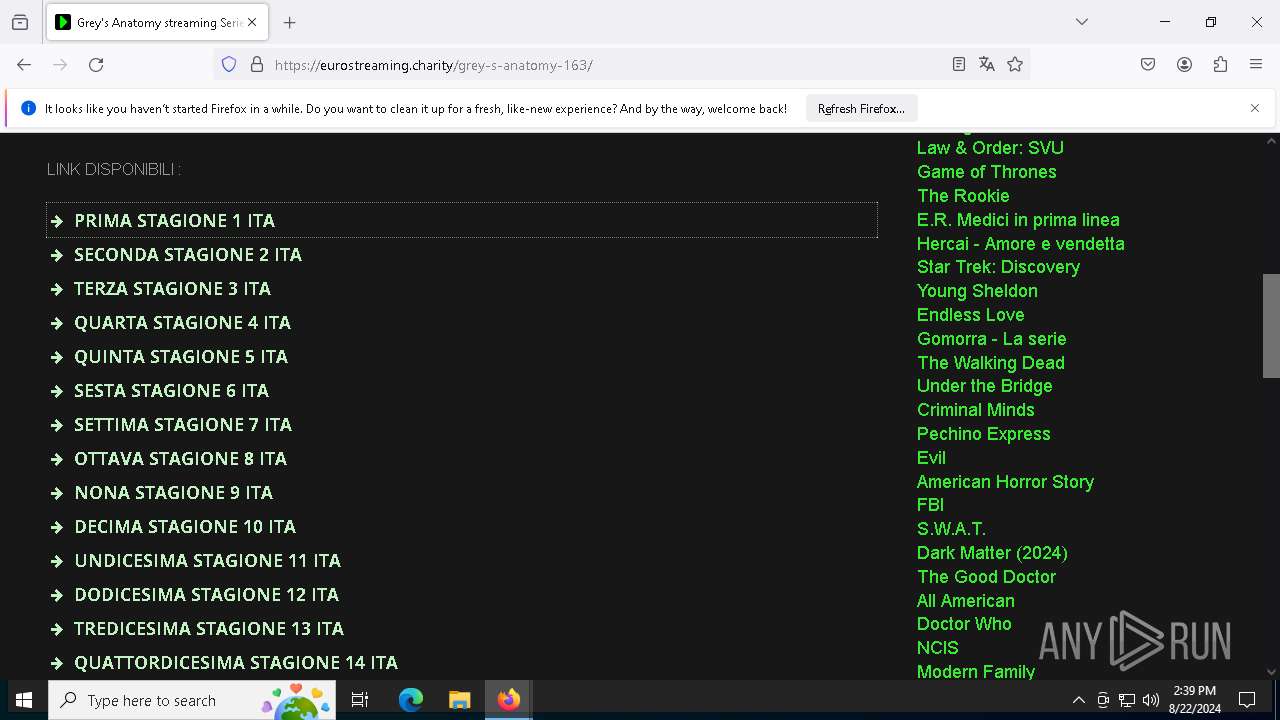Click the address bar URL field

[x=610, y=65]
